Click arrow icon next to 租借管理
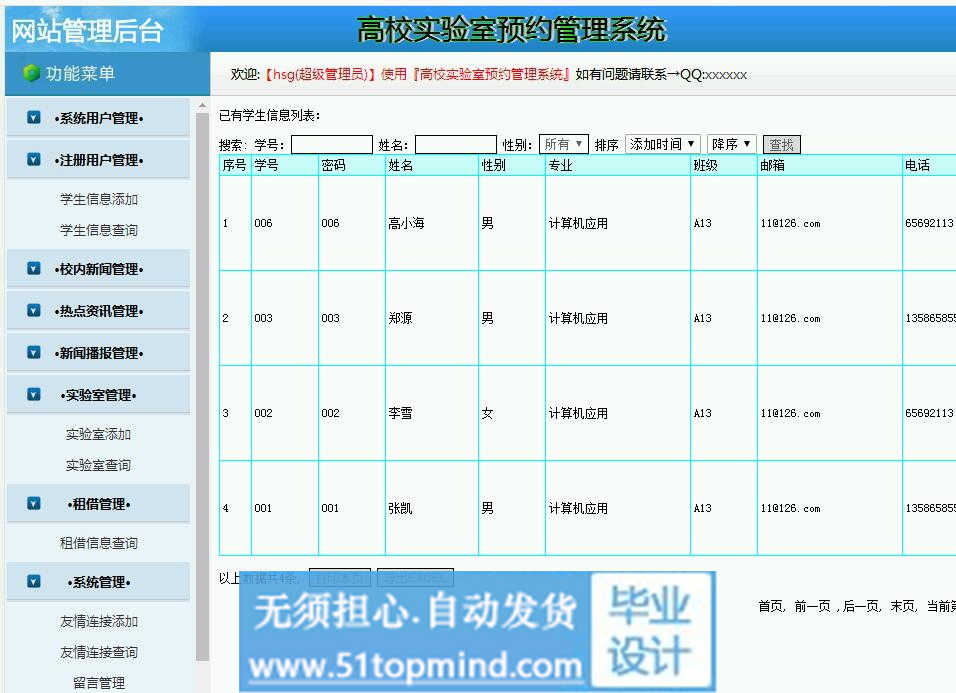Screen dimensions: 956x693 click(34, 504)
